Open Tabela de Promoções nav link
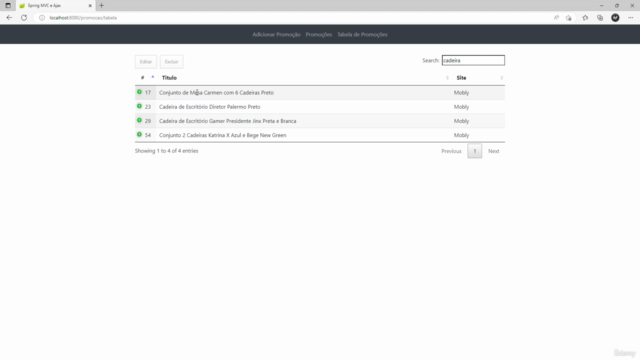This screenshot has width=640, height=360. coord(362,35)
